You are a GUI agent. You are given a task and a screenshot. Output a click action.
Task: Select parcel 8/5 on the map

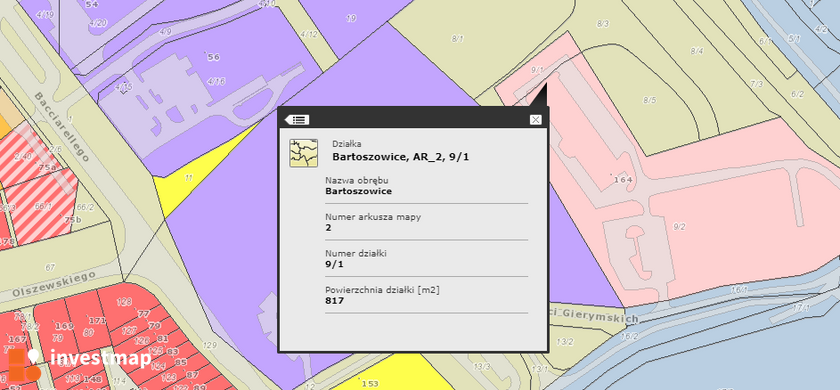(x=649, y=100)
